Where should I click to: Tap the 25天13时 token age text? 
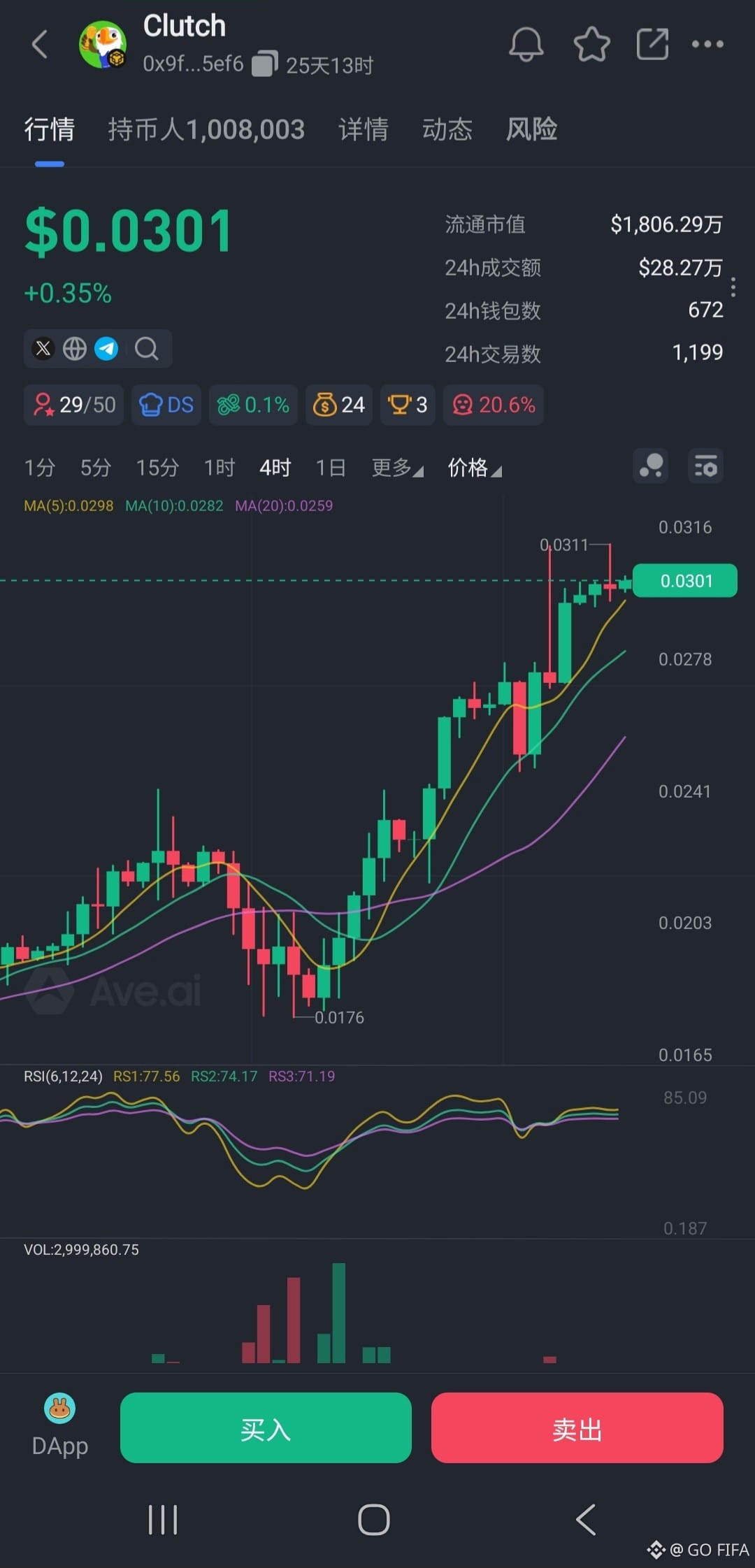330,65
